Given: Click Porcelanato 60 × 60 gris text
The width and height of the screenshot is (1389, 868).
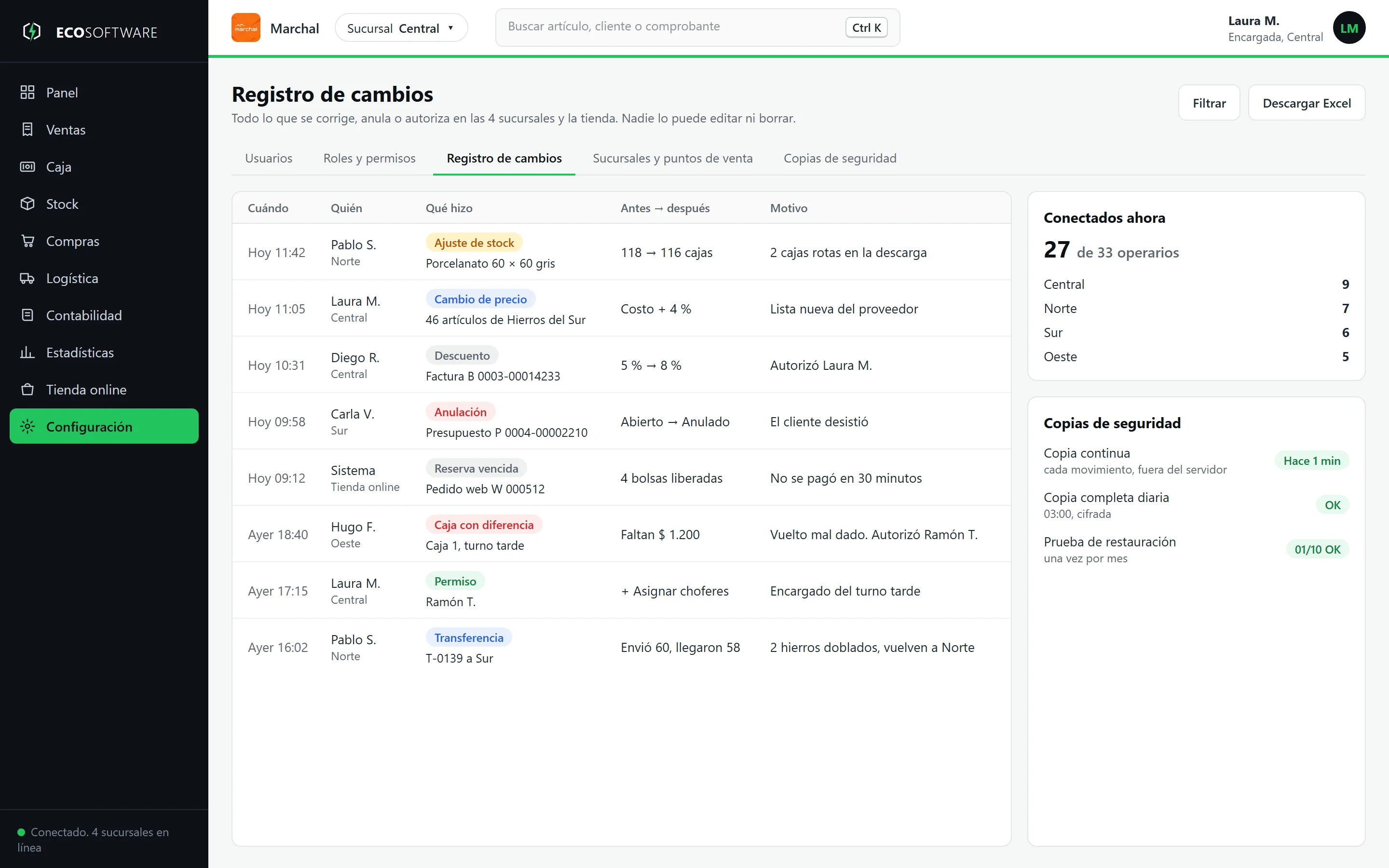Looking at the screenshot, I should click(x=490, y=263).
